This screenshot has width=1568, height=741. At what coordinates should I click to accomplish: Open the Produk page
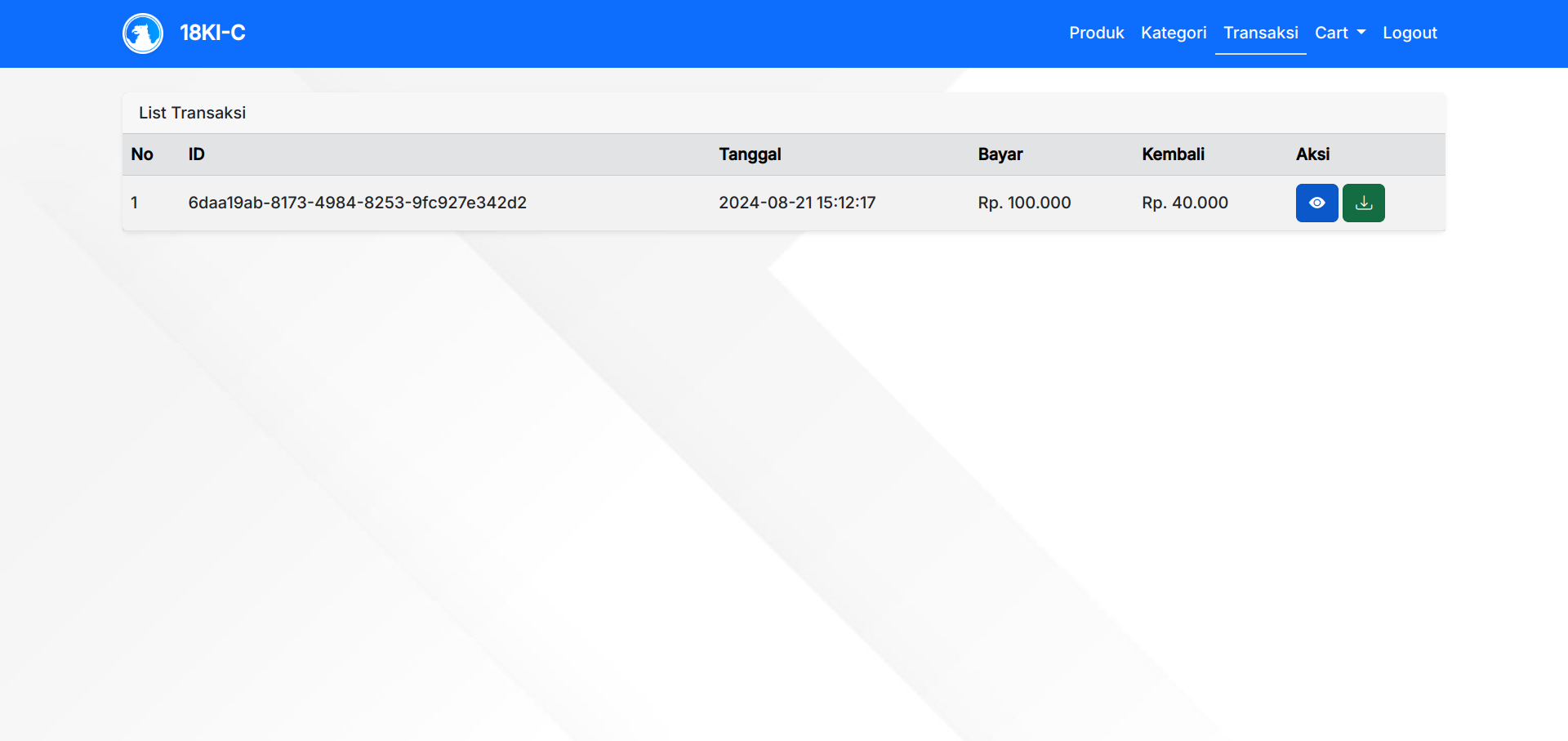[1096, 33]
